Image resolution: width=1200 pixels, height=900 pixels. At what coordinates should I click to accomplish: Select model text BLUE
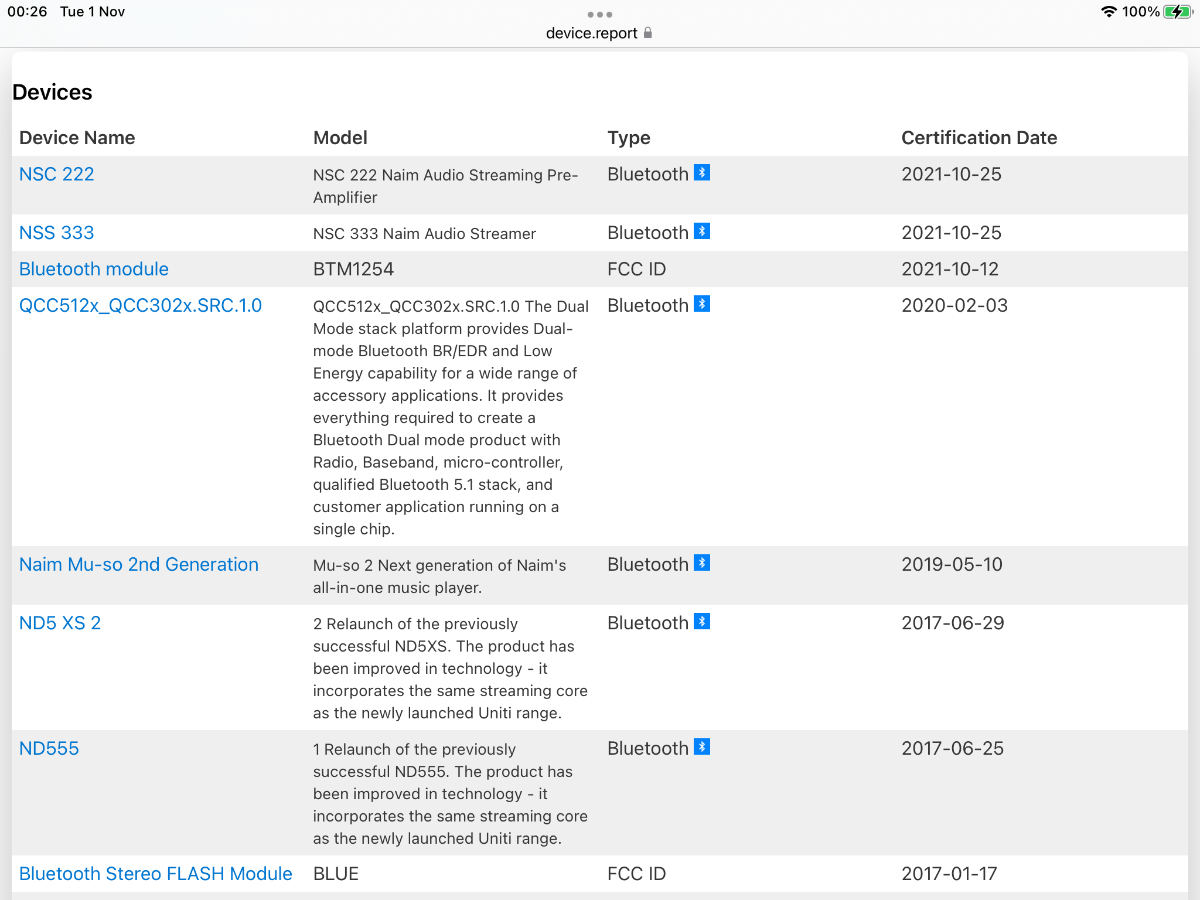[x=336, y=874]
